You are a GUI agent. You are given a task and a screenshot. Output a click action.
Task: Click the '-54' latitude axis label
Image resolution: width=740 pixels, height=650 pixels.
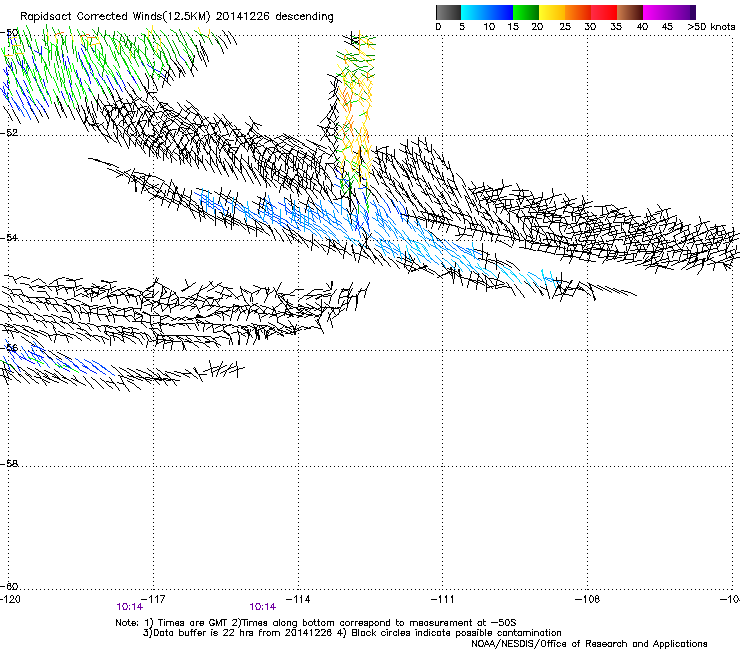pos(9,237)
